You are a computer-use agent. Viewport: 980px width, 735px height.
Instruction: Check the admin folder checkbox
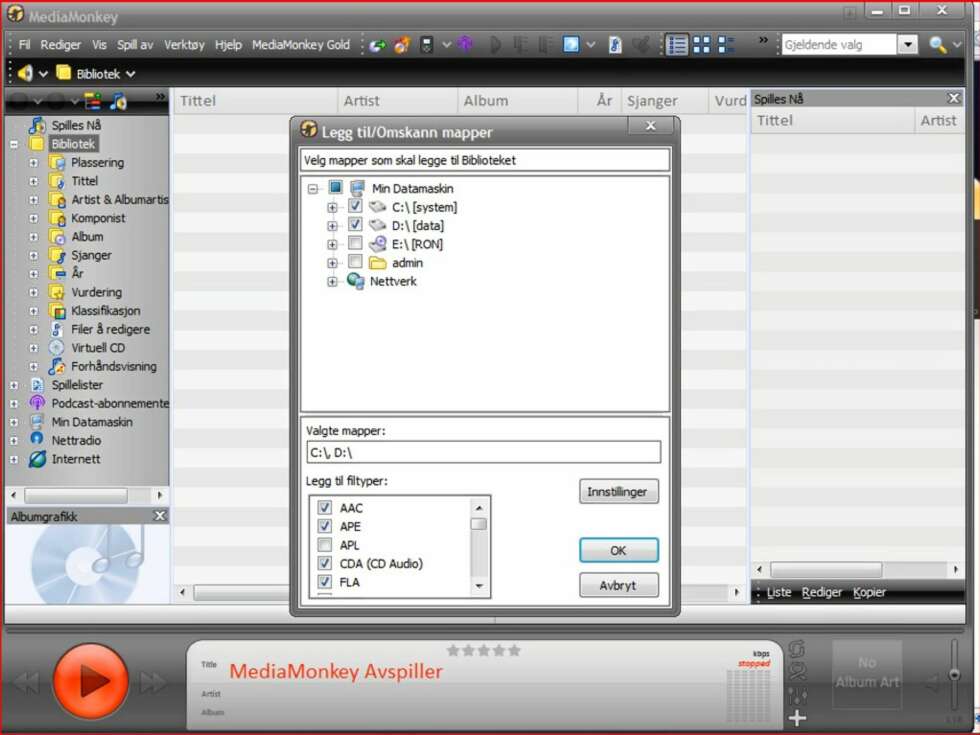(355, 261)
